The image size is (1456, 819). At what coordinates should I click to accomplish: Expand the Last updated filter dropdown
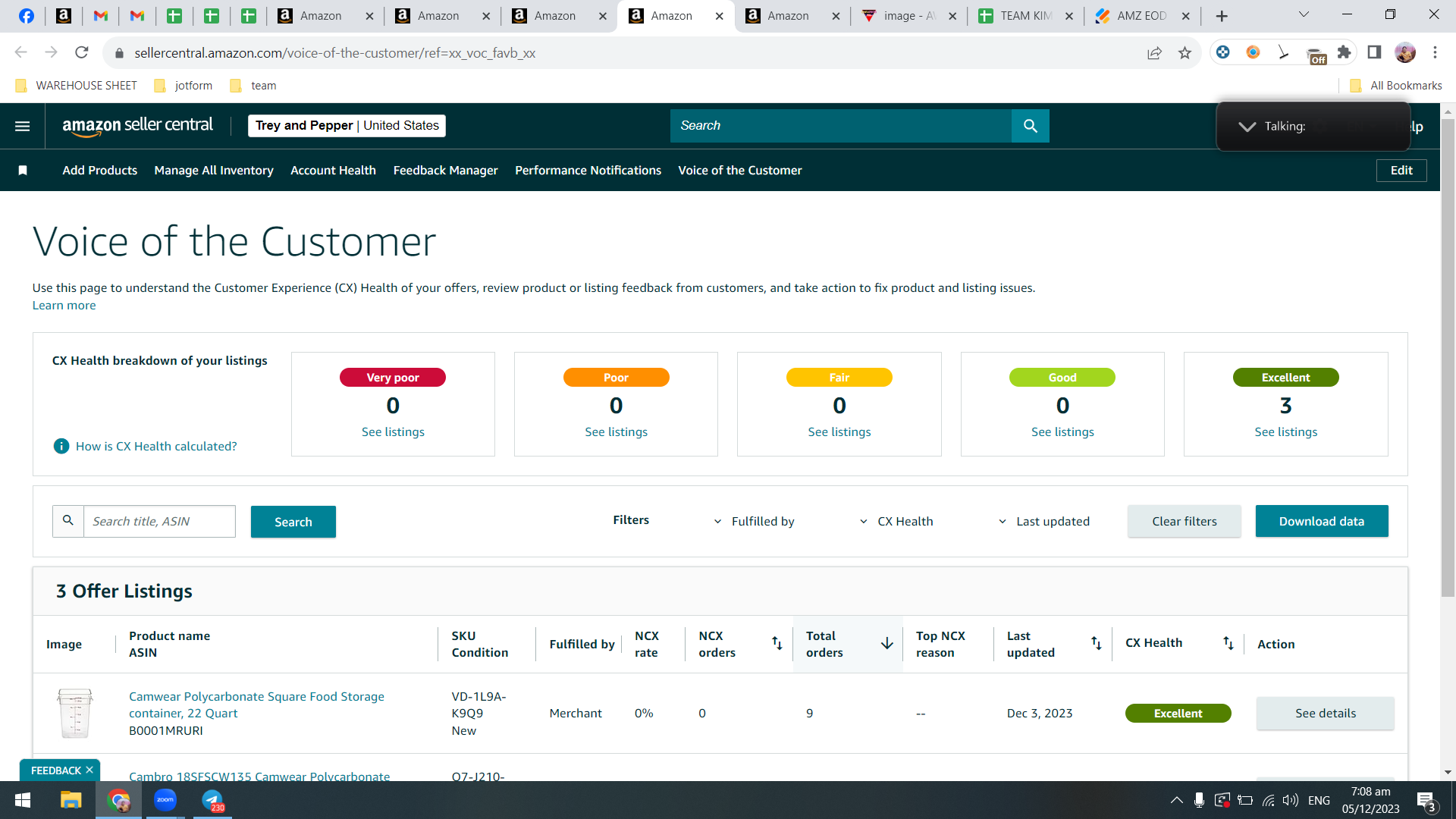pyautogui.click(x=1043, y=521)
